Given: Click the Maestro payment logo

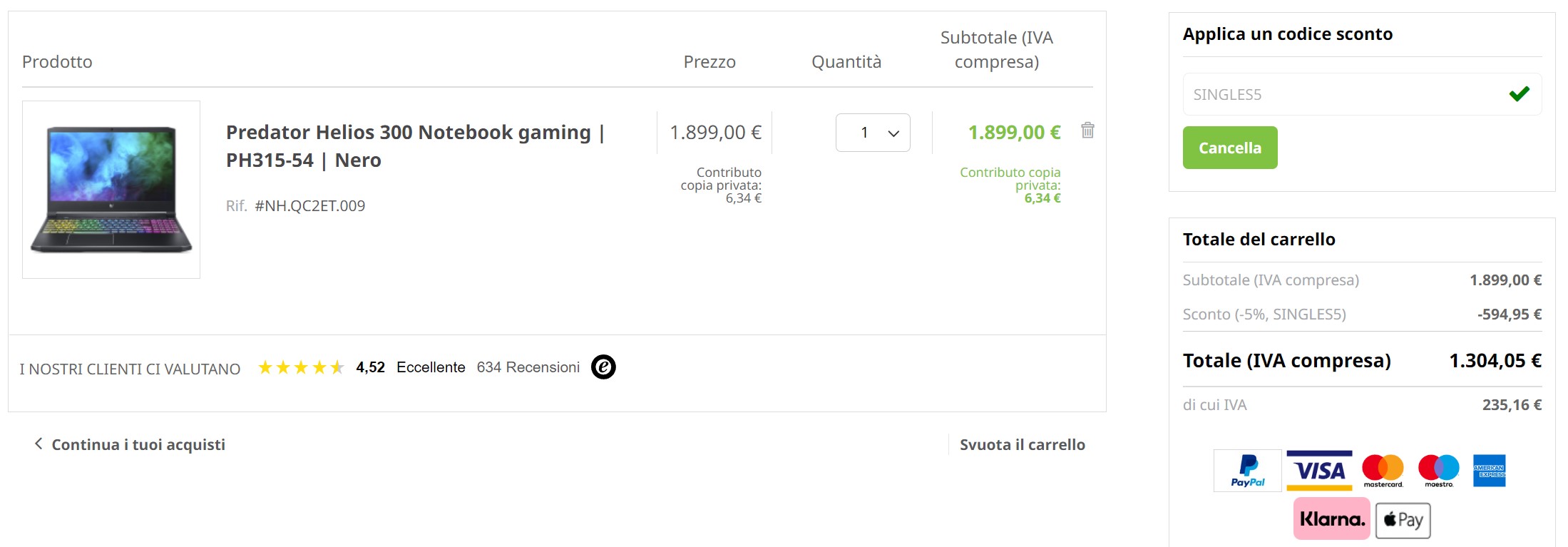Looking at the screenshot, I should [x=1438, y=471].
